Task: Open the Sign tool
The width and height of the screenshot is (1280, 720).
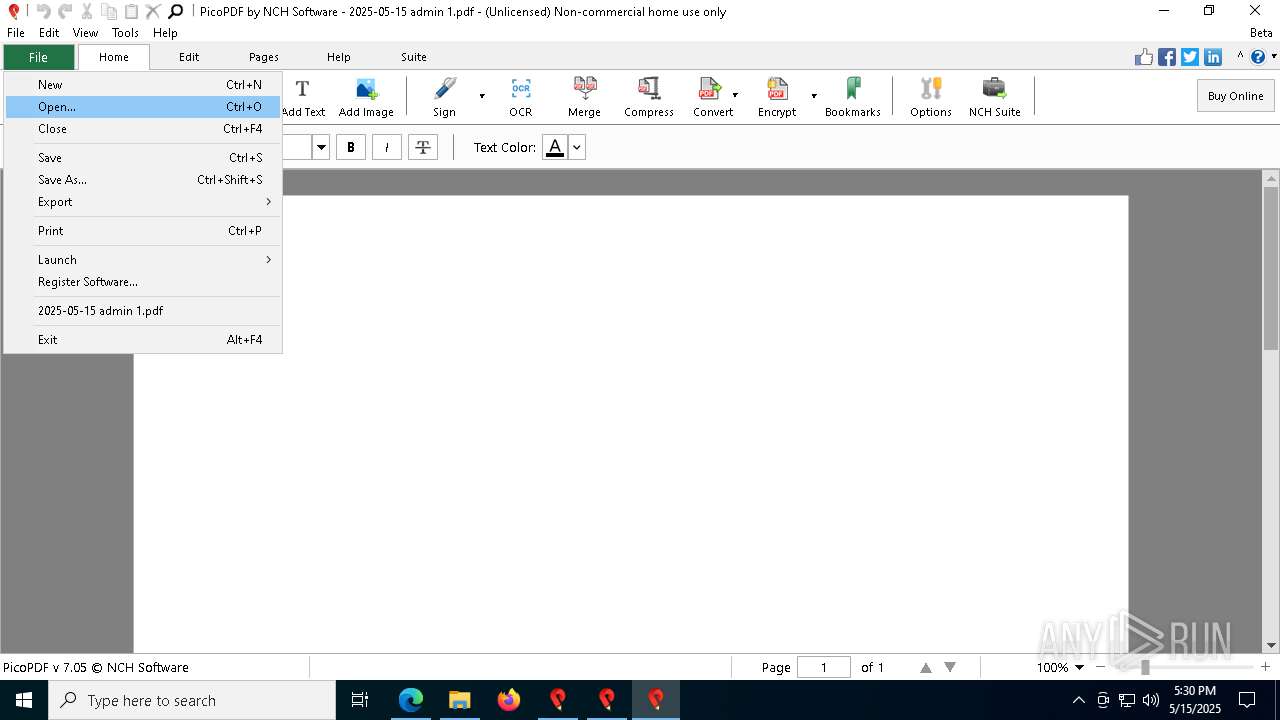Action: (444, 97)
